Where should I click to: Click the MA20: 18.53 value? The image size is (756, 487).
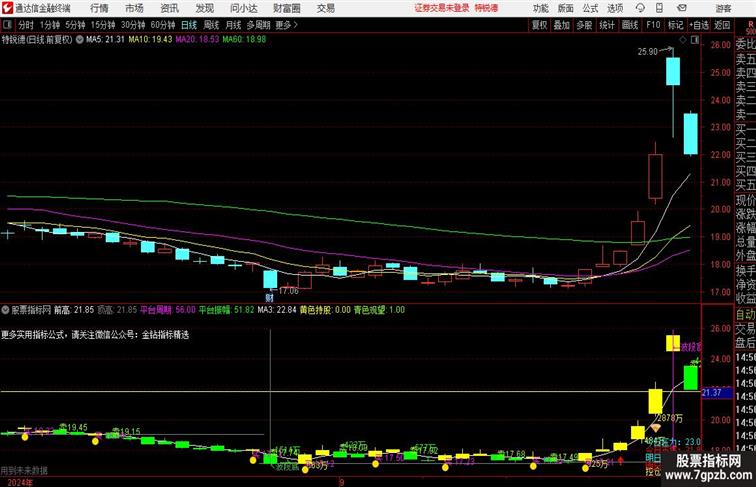[x=197, y=40]
